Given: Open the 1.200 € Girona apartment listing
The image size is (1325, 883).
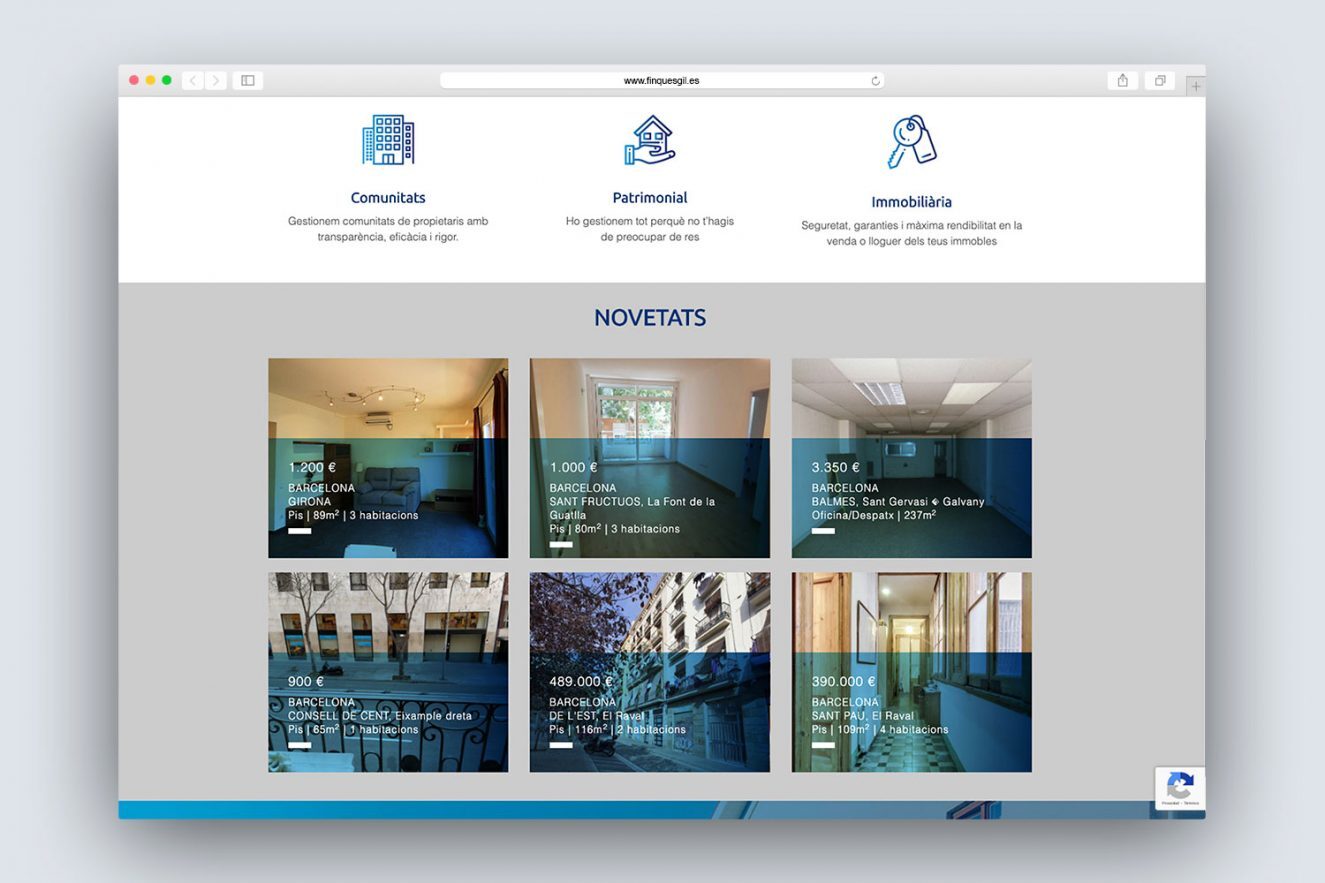Looking at the screenshot, I should click(388, 457).
